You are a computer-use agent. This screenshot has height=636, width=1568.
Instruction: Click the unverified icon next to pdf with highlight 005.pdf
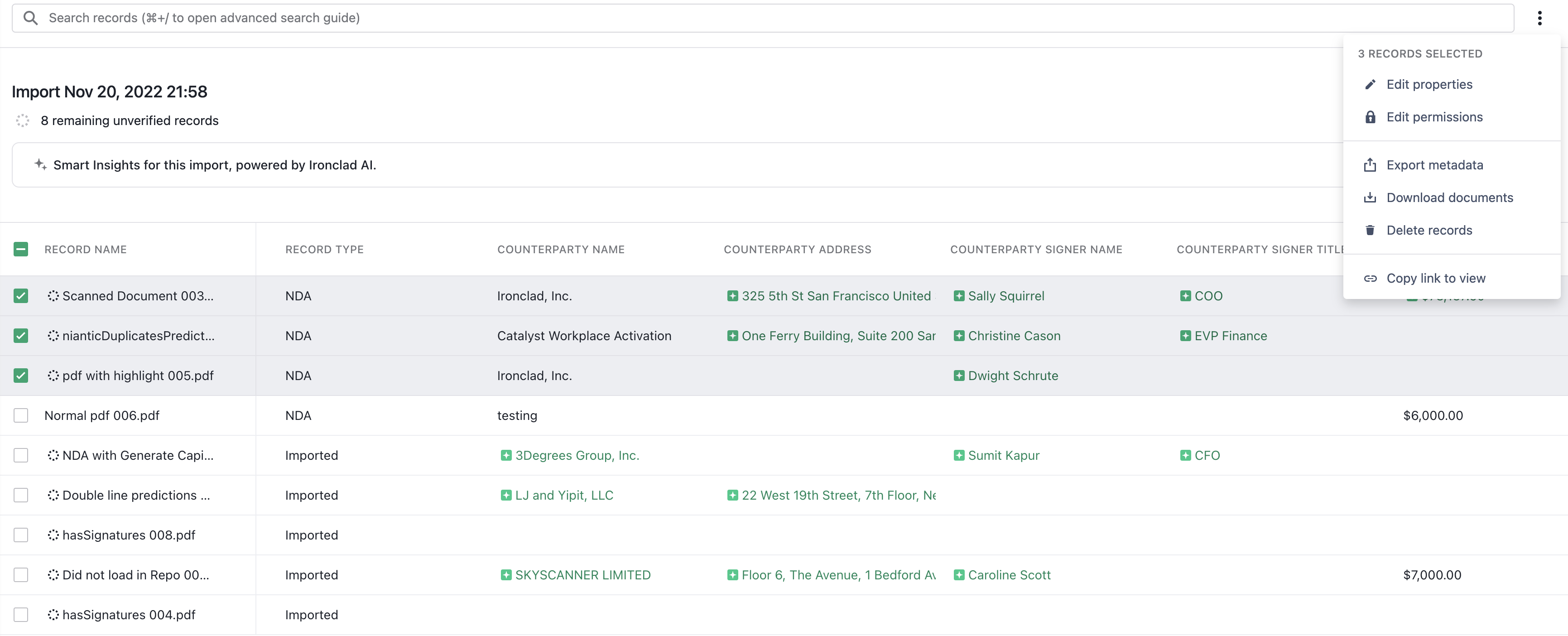click(x=53, y=376)
